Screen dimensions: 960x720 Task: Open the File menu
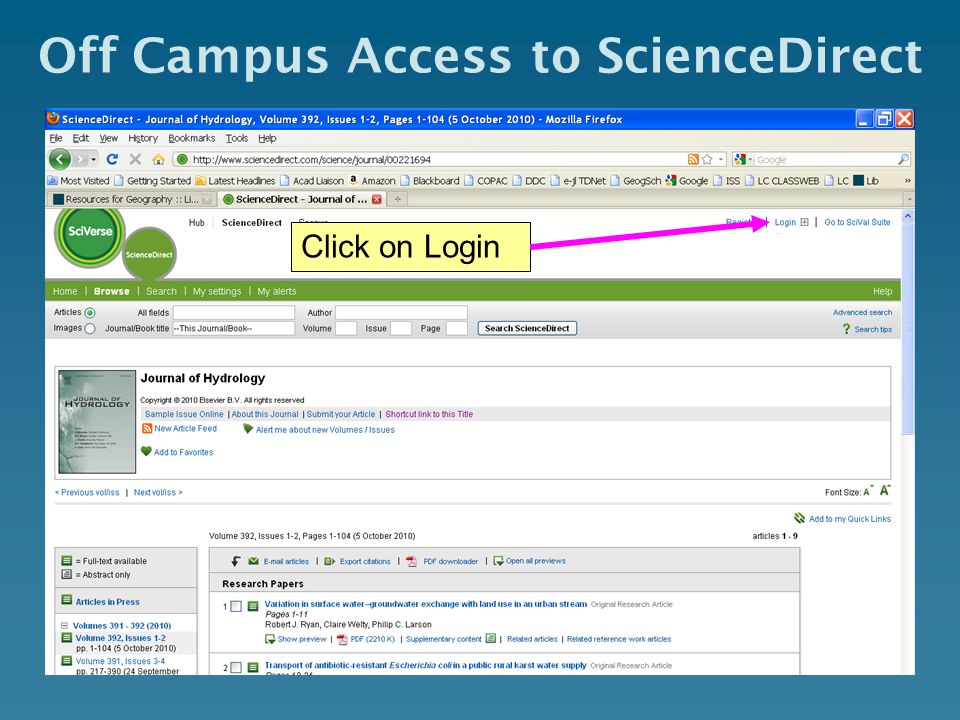pos(56,138)
